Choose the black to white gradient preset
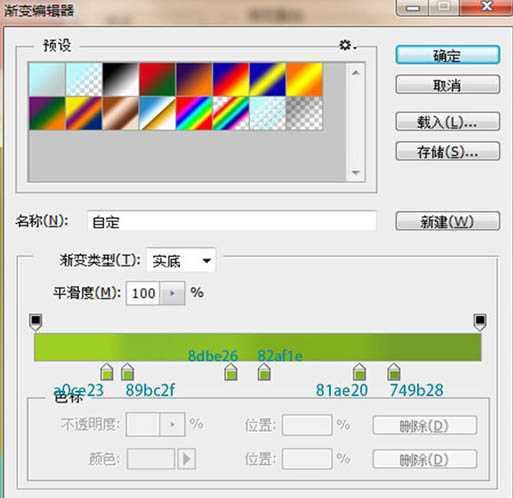Image resolution: width=513 pixels, height=498 pixels. pyautogui.click(x=121, y=80)
